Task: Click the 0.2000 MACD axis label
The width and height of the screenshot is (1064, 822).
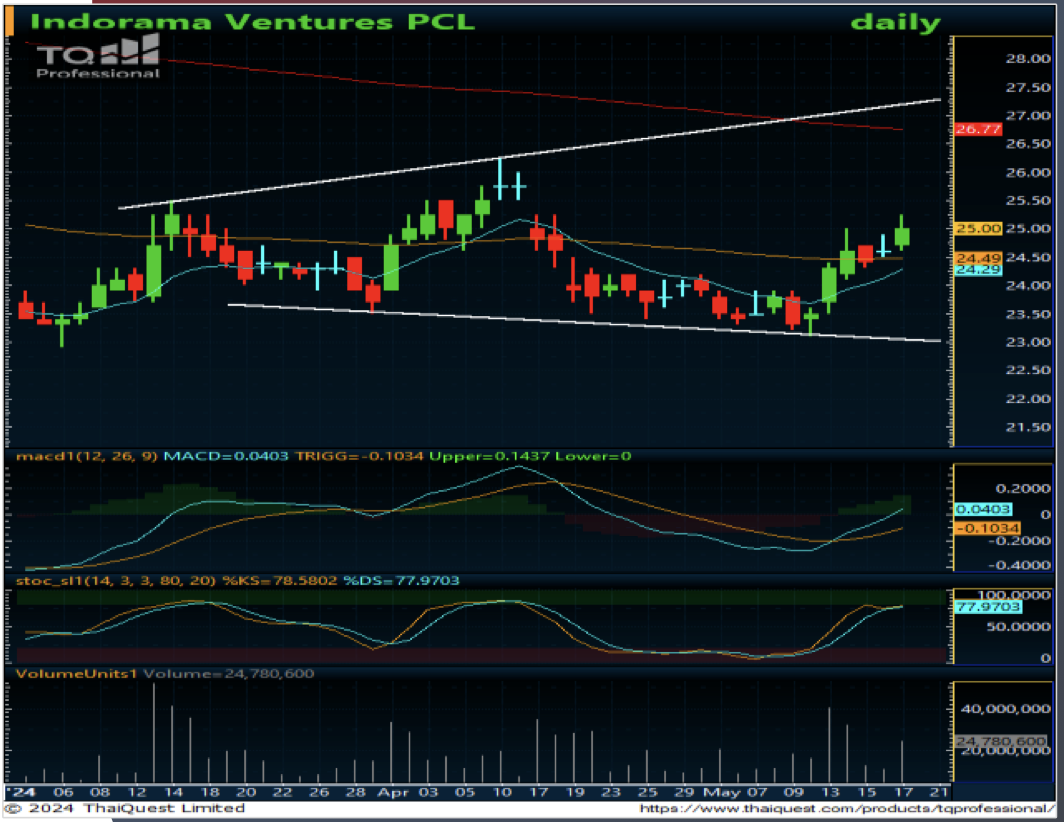Action: pyautogui.click(x=1023, y=489)
